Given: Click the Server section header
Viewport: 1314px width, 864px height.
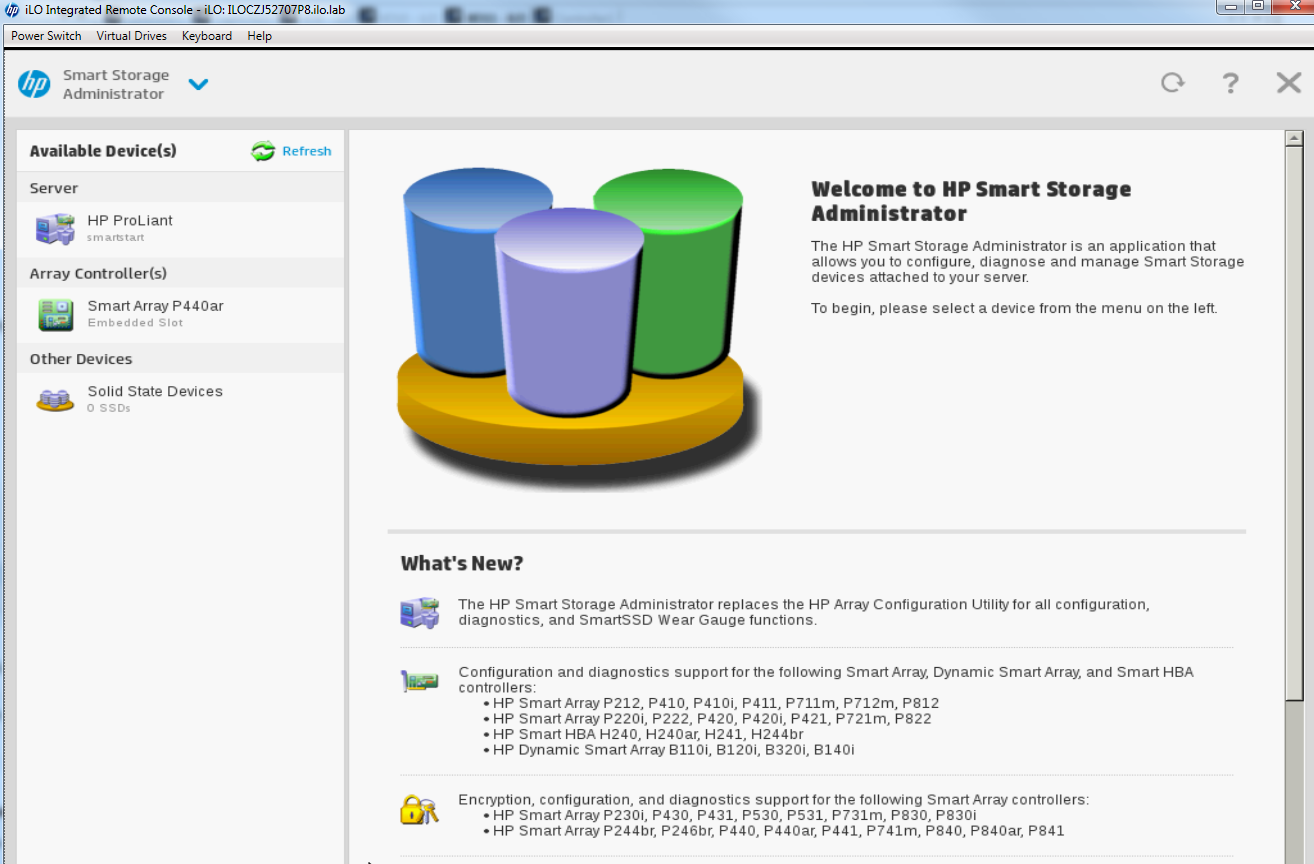Looking at the screenshot, I should [181, 188].
